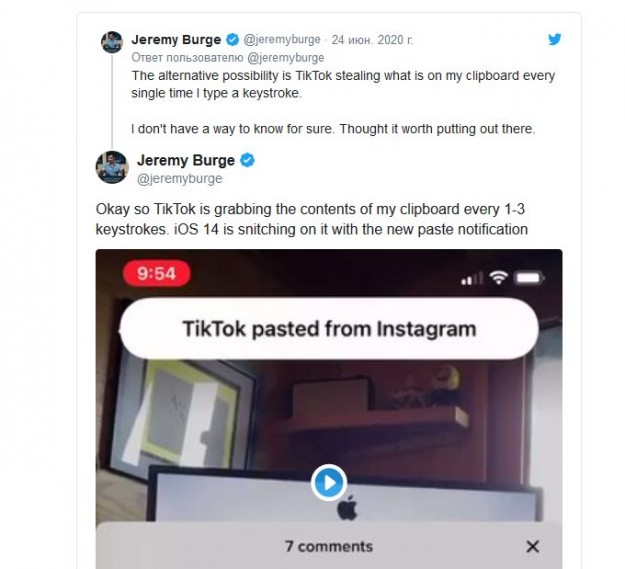This screenshot has height=569, width=625.
Task: Tap the 'TikTok pasted from Instagram' notification banner
Action: (x=329, y=329)
